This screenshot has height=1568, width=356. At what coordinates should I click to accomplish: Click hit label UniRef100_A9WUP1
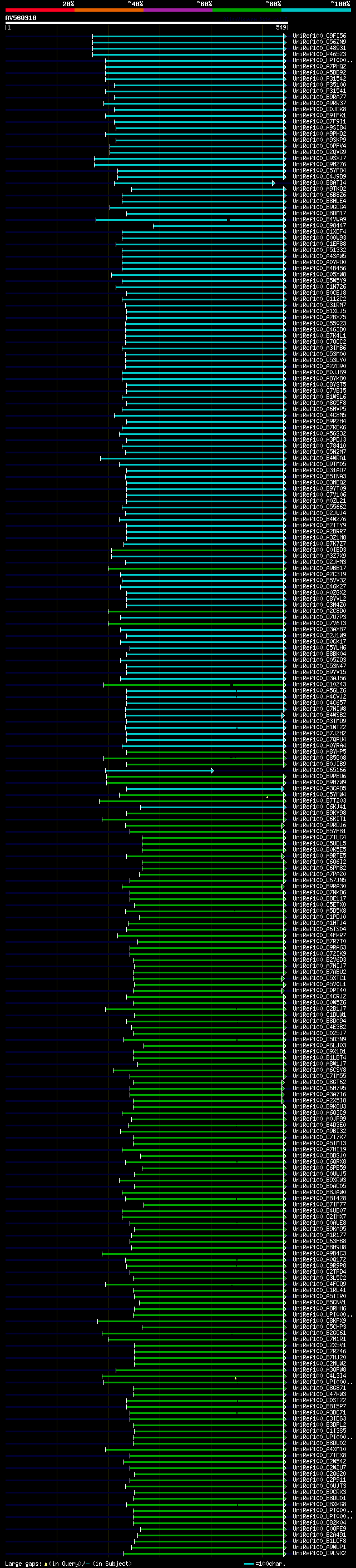click(x=319, y=1547)
